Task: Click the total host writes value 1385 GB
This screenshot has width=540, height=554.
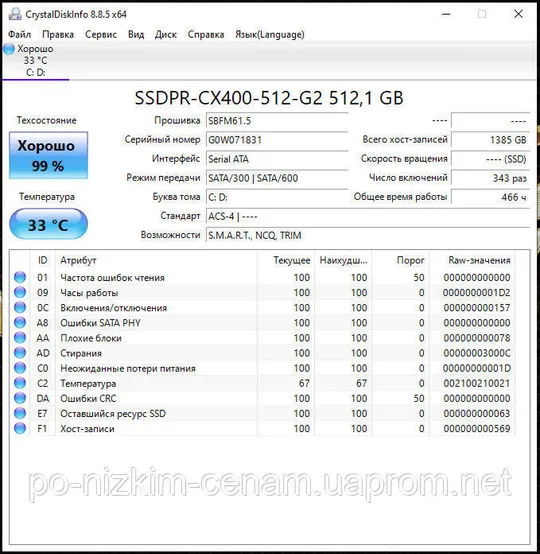Action: coord(491,140)
